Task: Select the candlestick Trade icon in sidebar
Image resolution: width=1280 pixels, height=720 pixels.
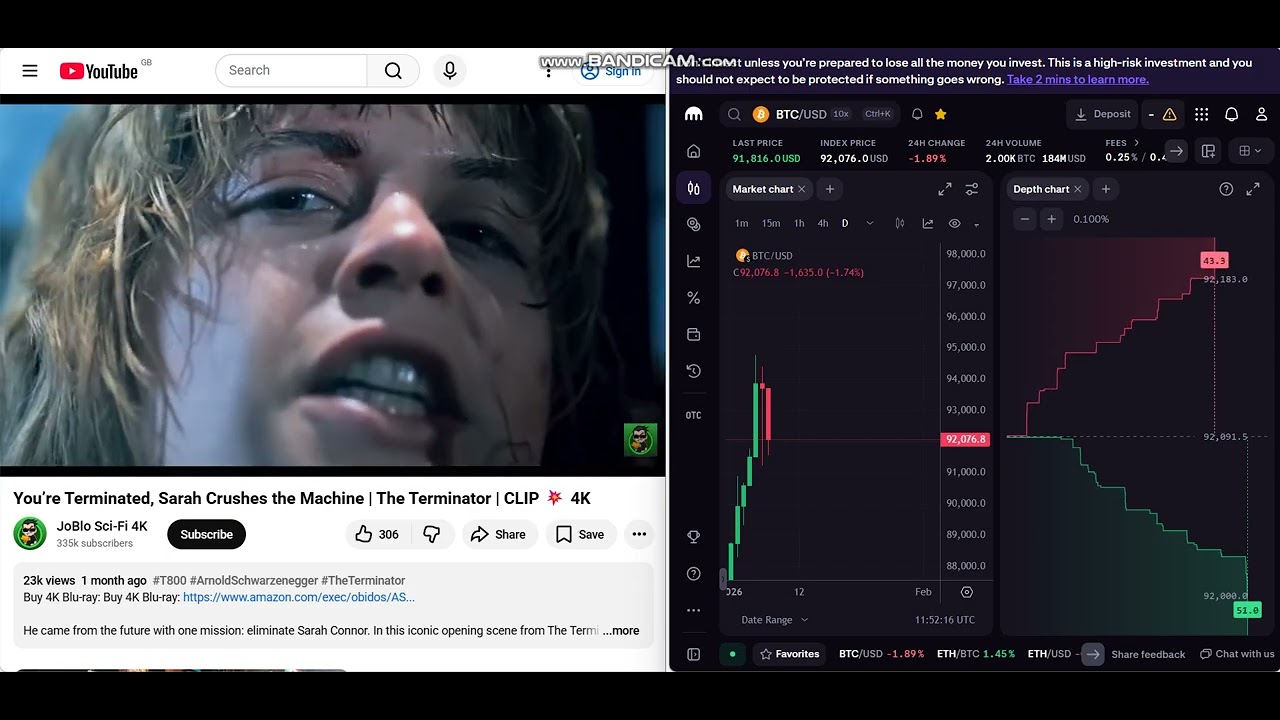Action: pos(693,188)
